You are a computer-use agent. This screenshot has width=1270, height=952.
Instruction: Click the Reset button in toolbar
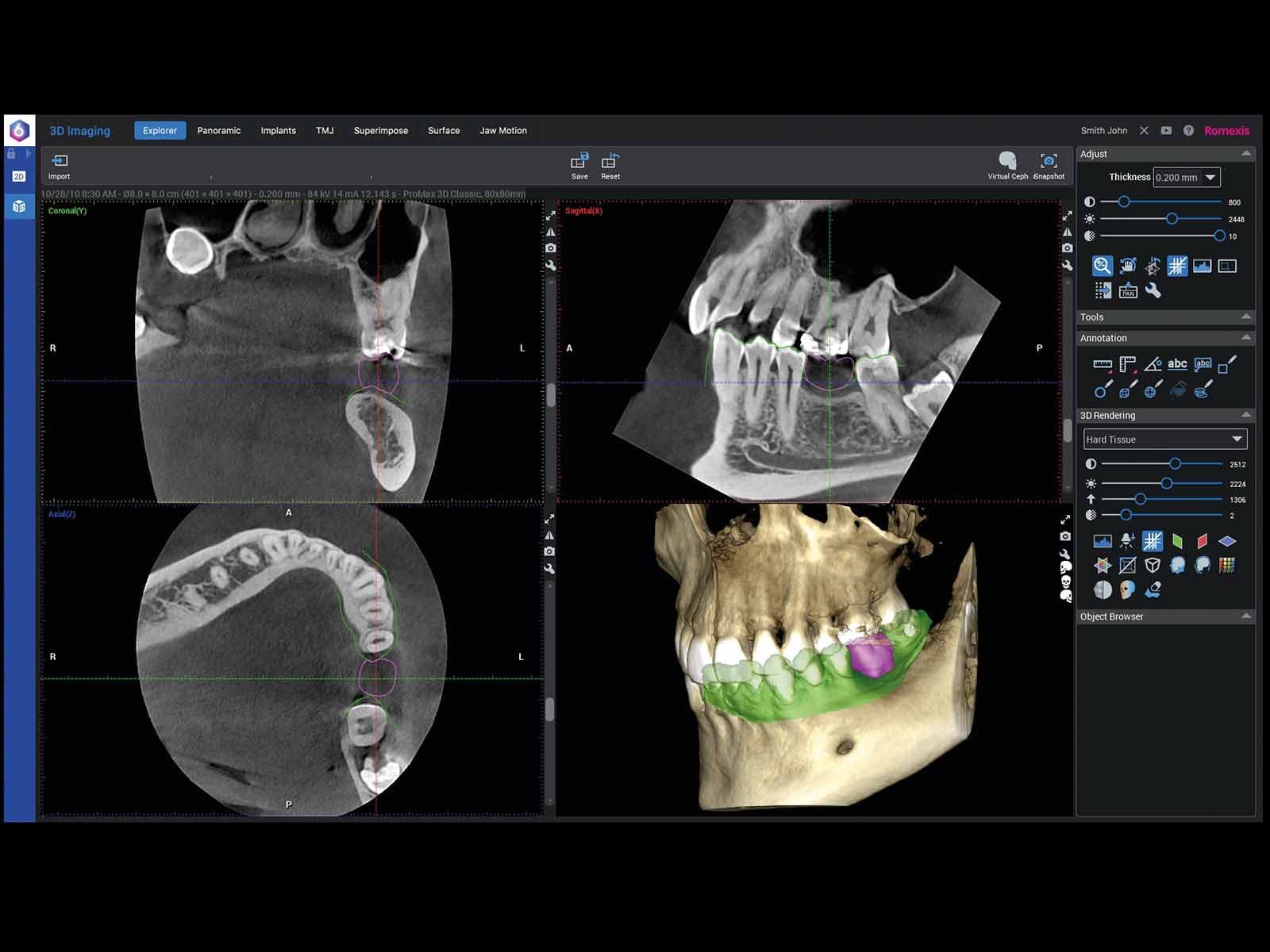click(x=610, y=166)
